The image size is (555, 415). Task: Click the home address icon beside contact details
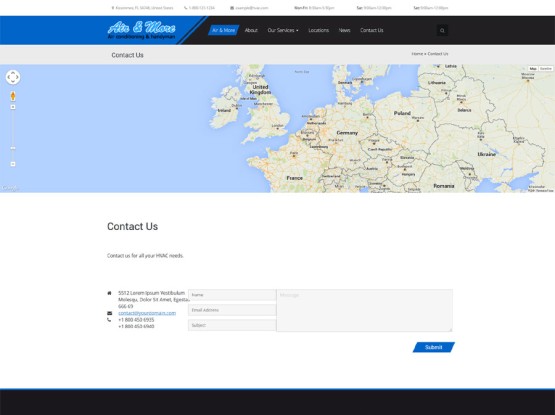pos(109,293)
